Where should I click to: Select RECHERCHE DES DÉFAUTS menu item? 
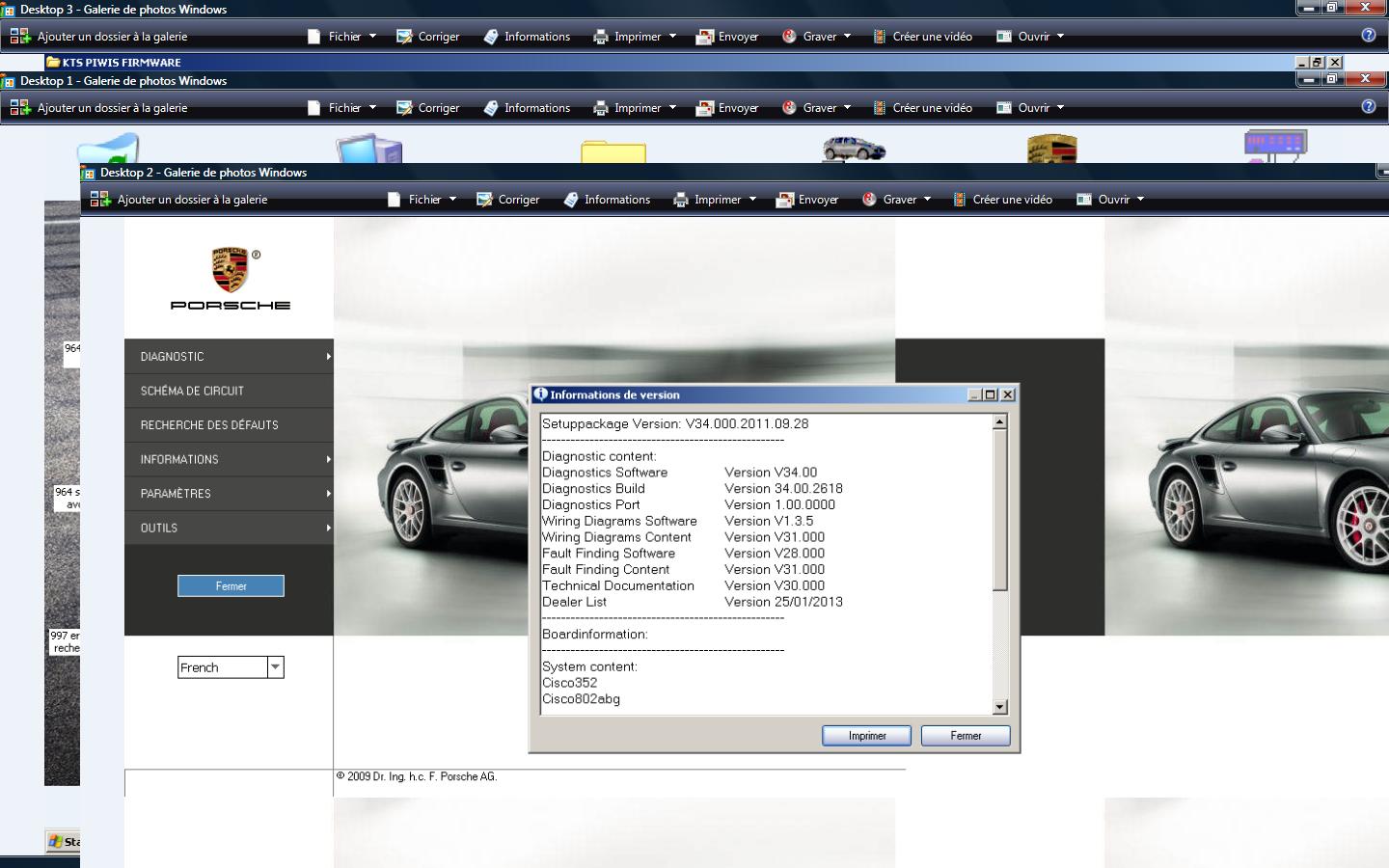point(229,424)
